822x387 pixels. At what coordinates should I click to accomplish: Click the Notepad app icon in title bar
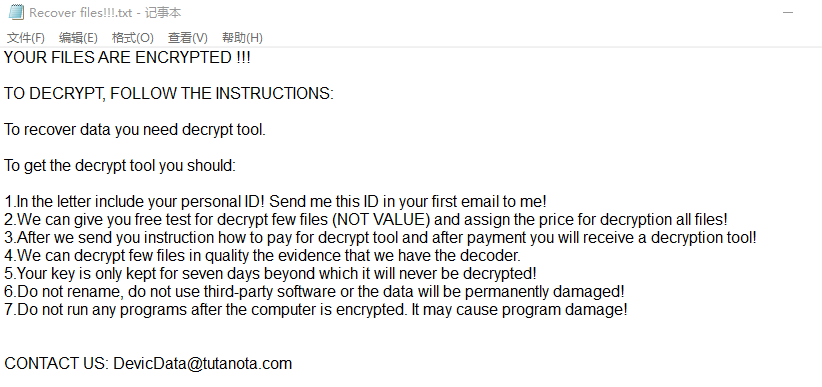tap(16, 12)
